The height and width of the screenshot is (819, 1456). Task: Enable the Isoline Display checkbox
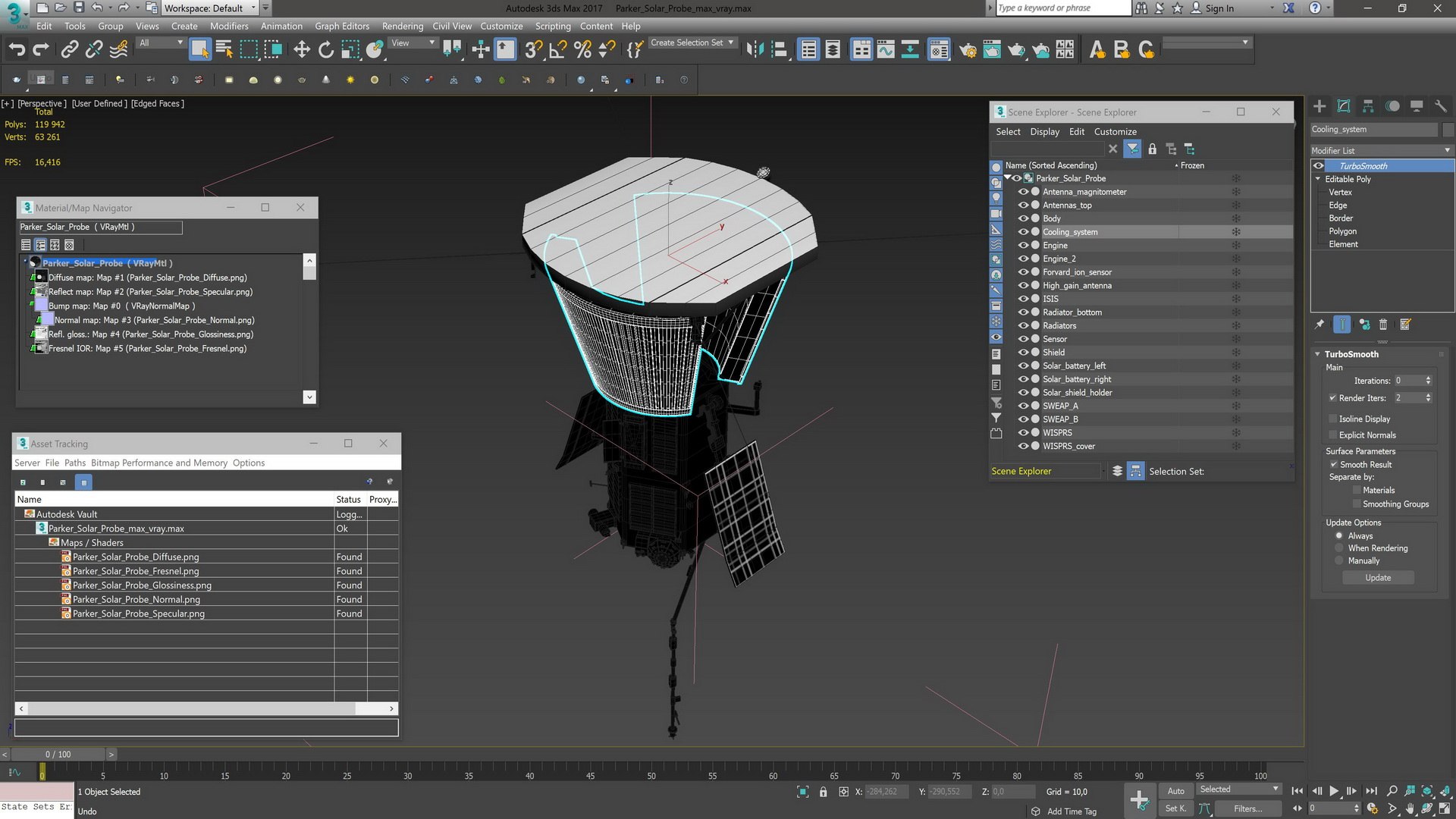click(x=1332, y=419)
